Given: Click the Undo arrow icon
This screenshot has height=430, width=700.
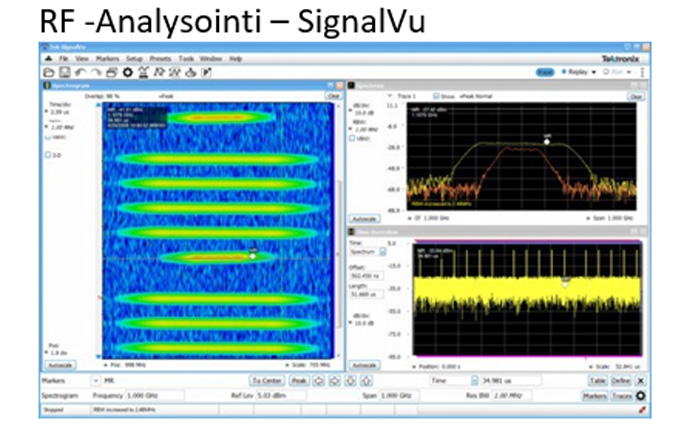Looking at the screenshot, I should (x=79, y=73).
